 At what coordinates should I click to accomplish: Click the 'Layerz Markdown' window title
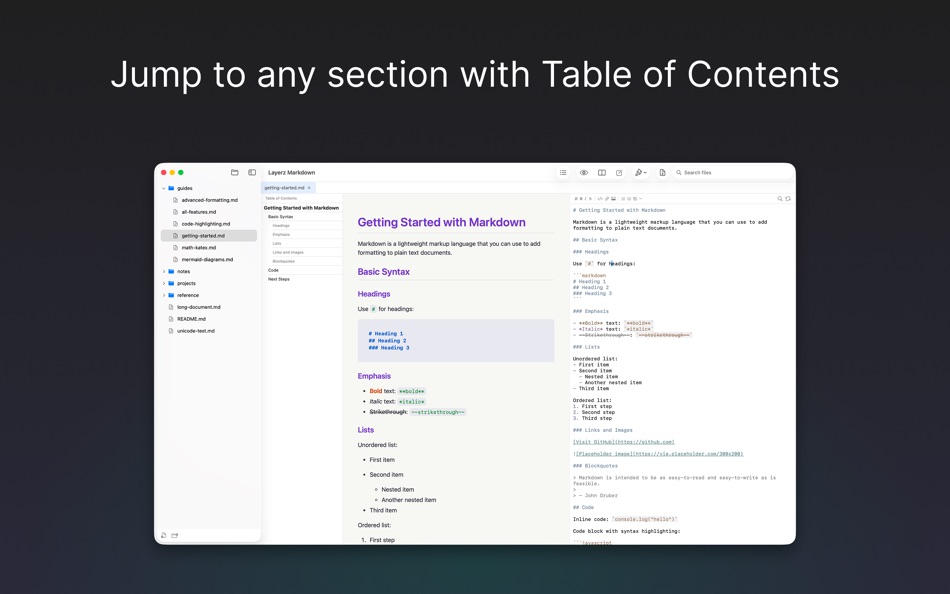click(x=291, y=173)
